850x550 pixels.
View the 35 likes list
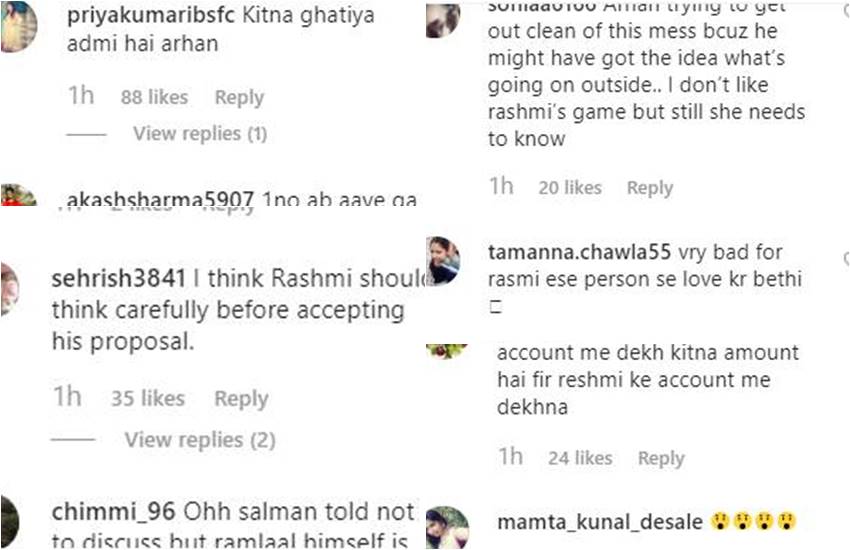click(148, 398)
